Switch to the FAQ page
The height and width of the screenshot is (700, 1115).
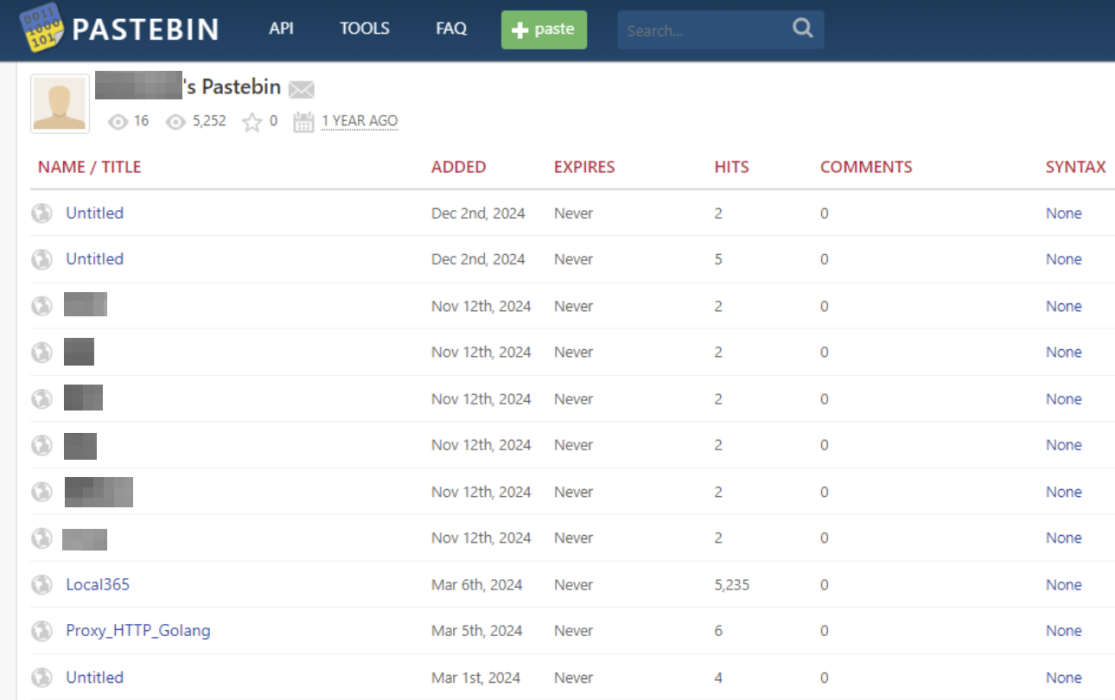coord(450,29)
